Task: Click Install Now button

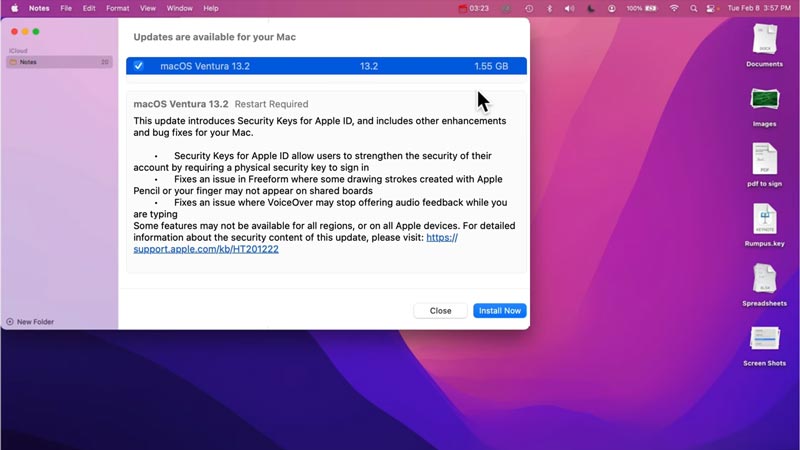Action: (x=499, y=311)
